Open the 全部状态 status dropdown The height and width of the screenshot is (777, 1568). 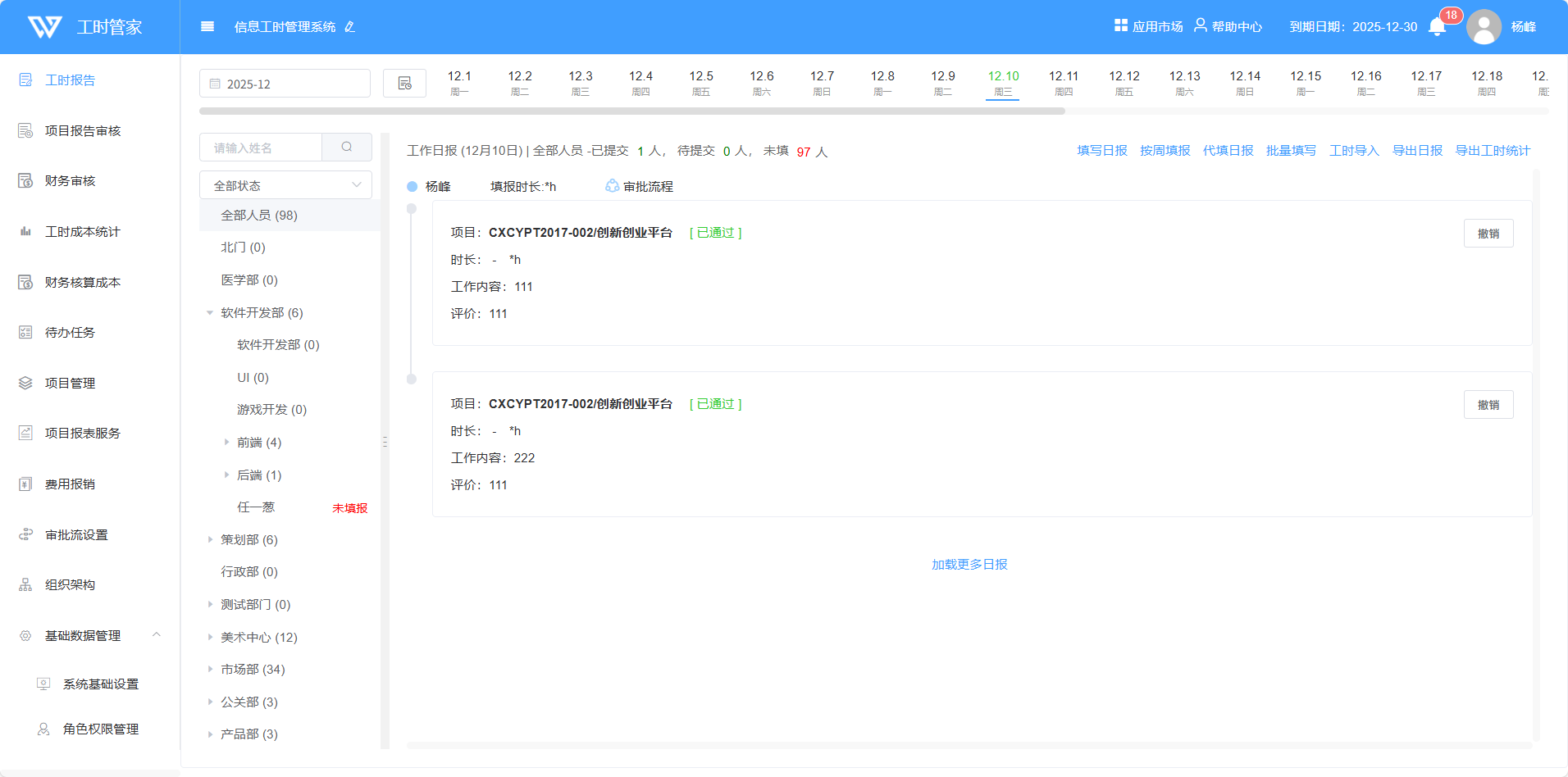pyautogui.click(x=285, y=185)
